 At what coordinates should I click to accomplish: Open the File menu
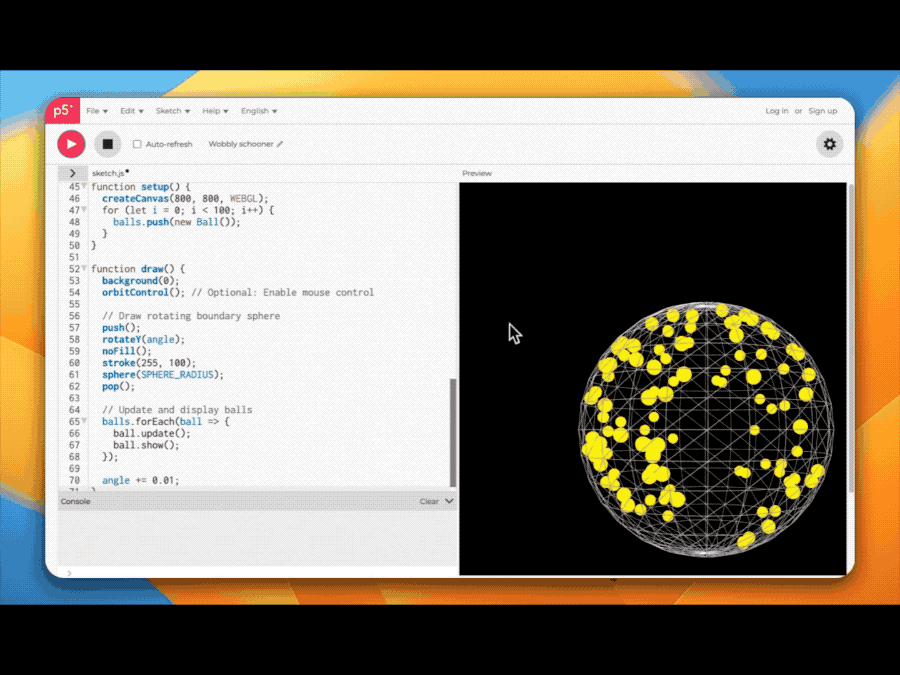pos(95,111)
